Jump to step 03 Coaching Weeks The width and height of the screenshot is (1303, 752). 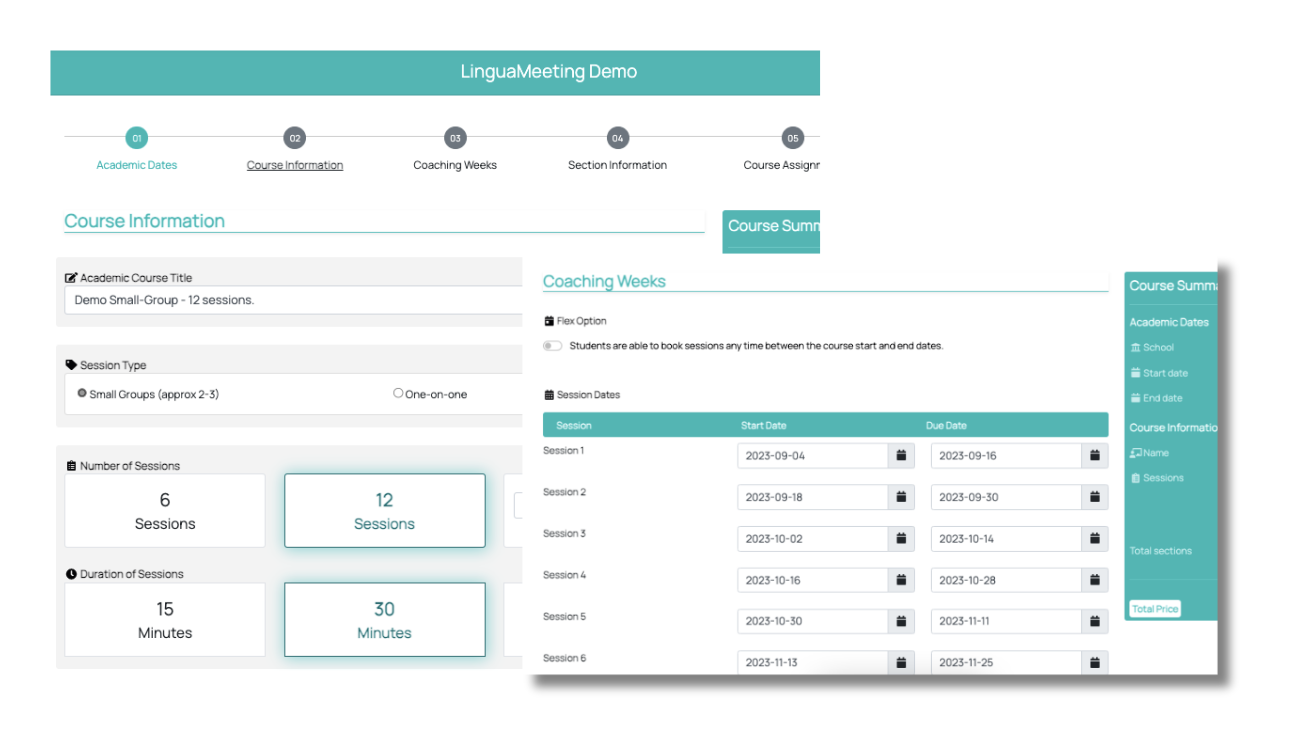(x=455, y=139)
